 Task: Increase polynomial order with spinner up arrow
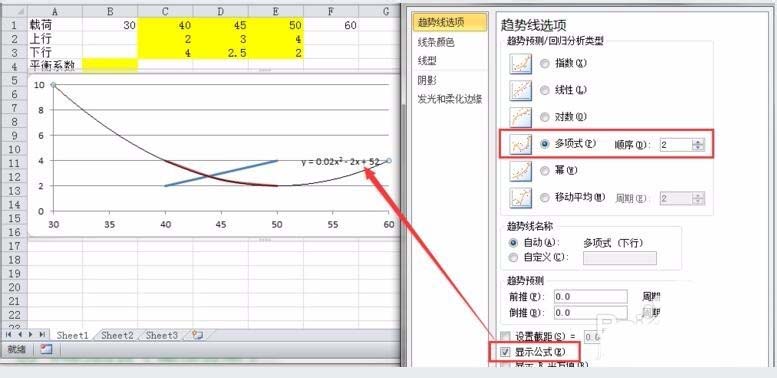coord(699,141)
